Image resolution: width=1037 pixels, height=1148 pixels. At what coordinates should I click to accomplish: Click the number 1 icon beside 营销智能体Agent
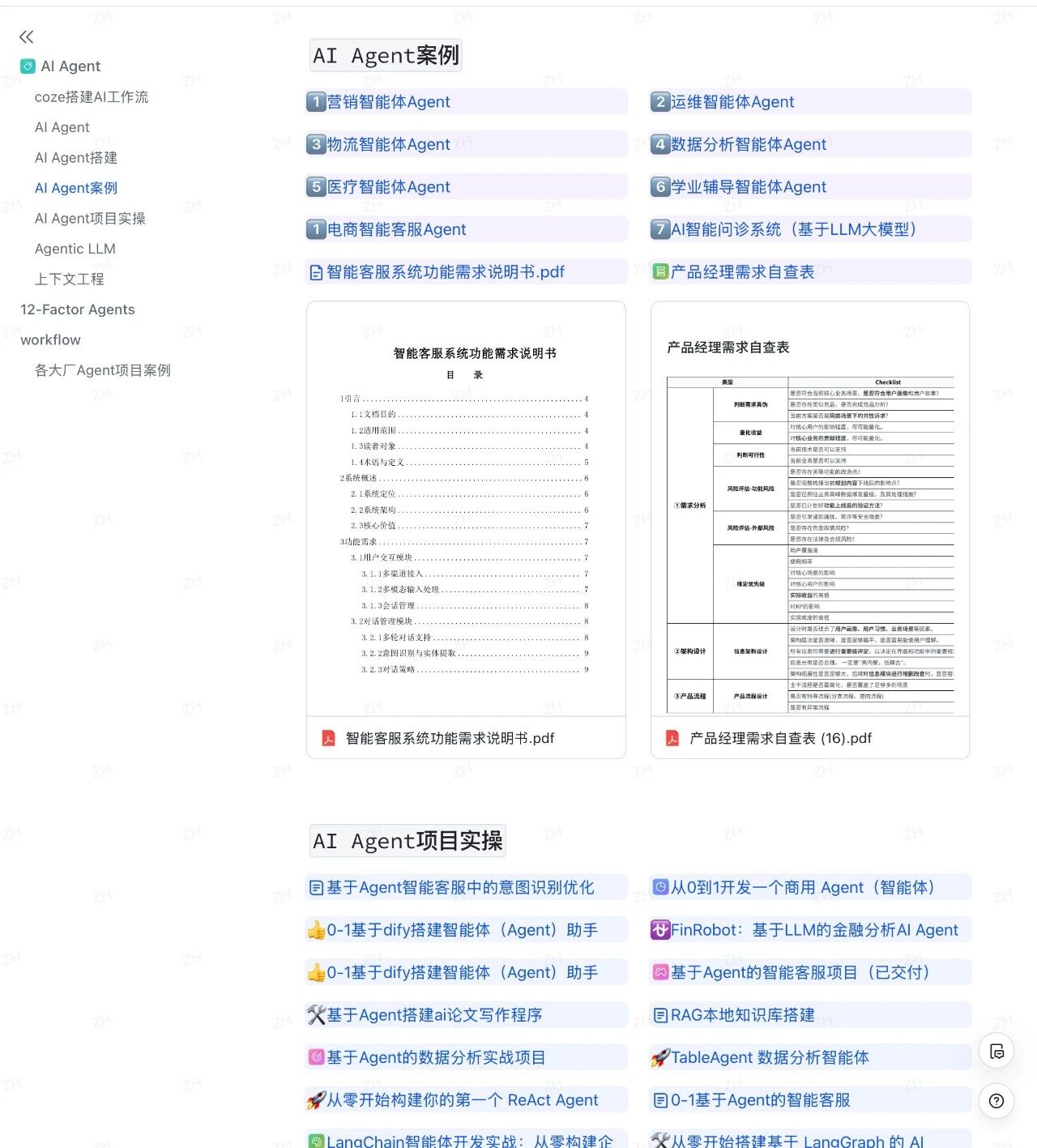click(x=316, y=102)
